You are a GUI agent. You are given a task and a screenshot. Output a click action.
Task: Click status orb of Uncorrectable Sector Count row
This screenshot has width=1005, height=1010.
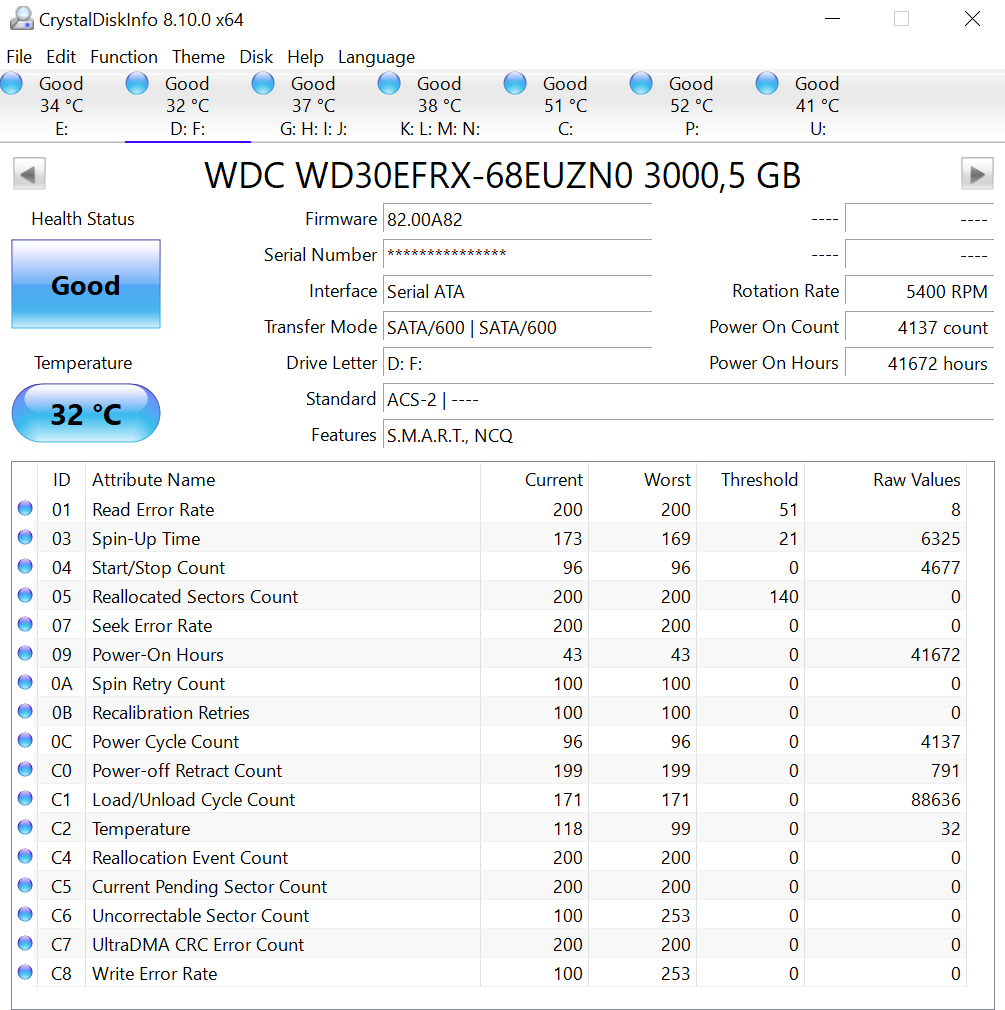tap(25, 914)
